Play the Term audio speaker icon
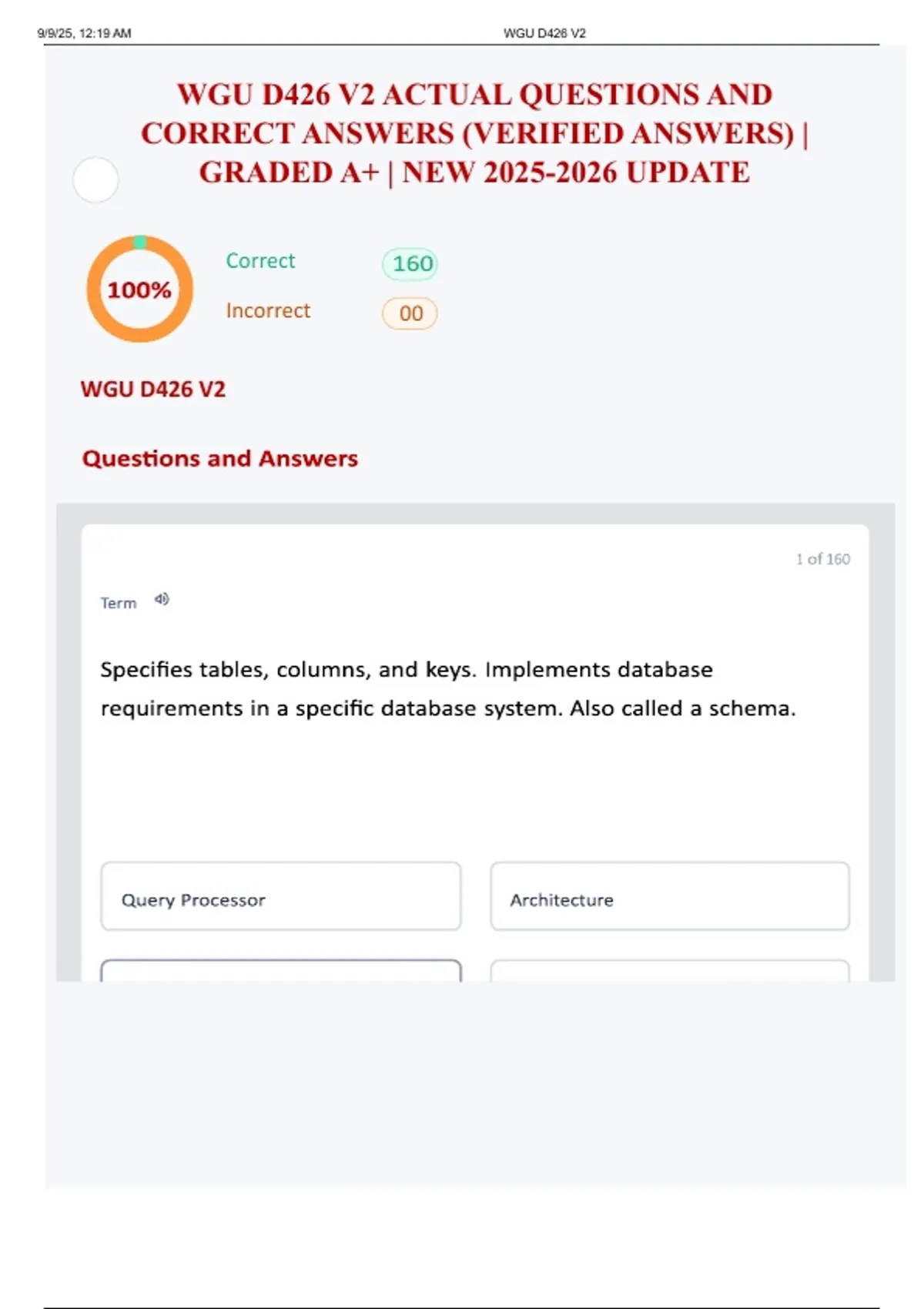 tap(162, 599)
